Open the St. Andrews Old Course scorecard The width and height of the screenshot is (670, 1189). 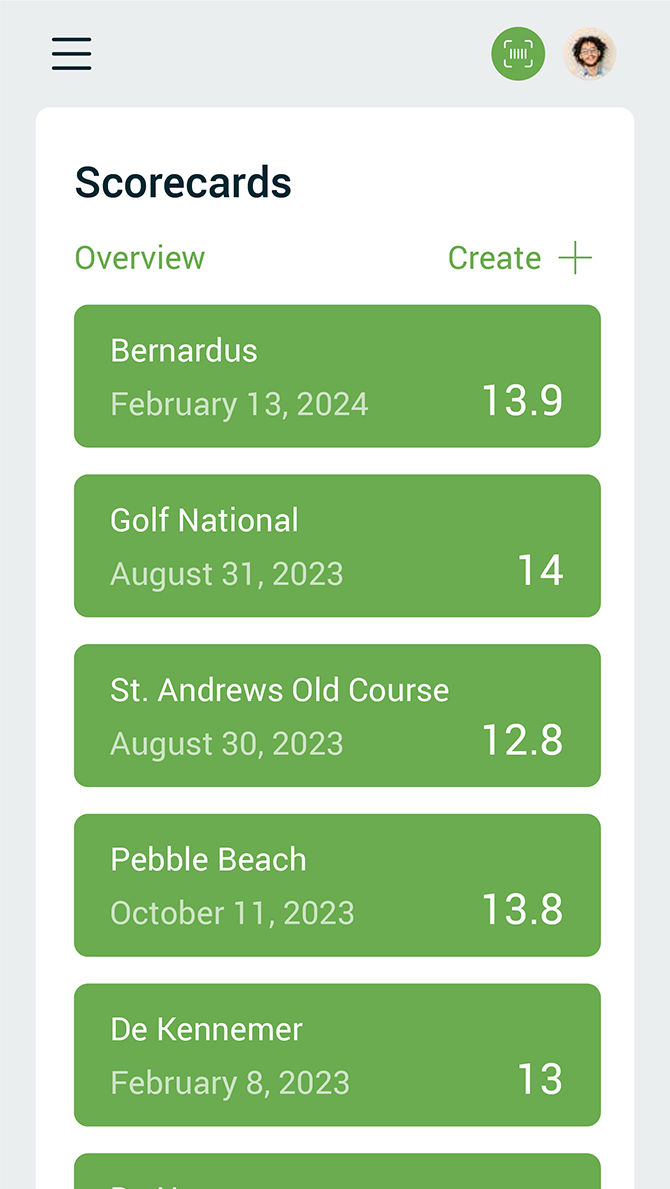coord(337,716)
